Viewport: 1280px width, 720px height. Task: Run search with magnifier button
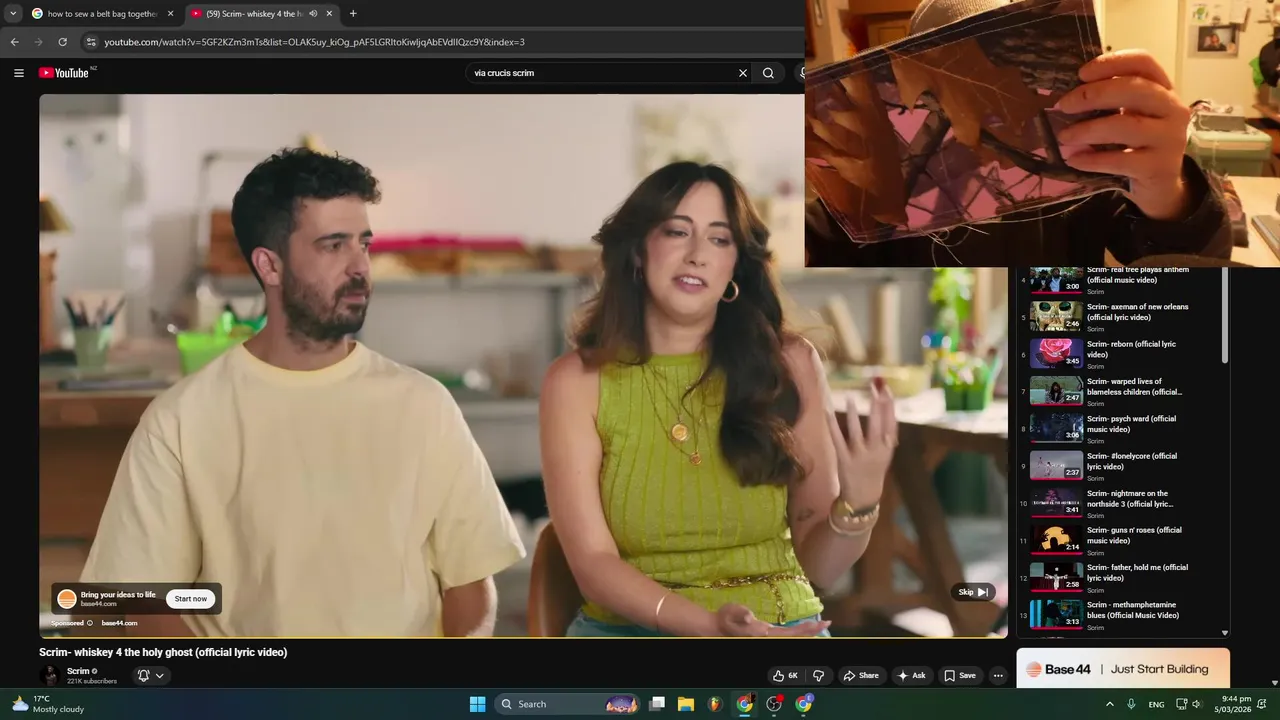point(768,73)
